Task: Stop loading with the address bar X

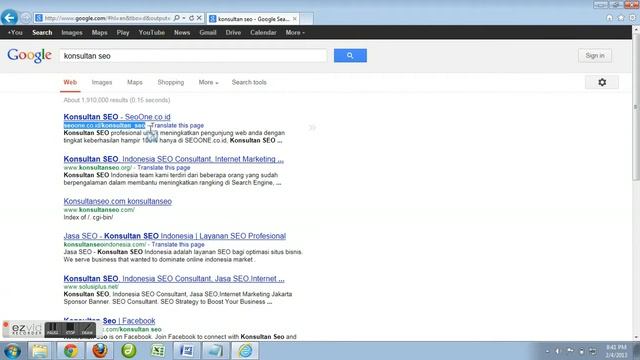Action: pyautogui.click(x=199, y=18)
